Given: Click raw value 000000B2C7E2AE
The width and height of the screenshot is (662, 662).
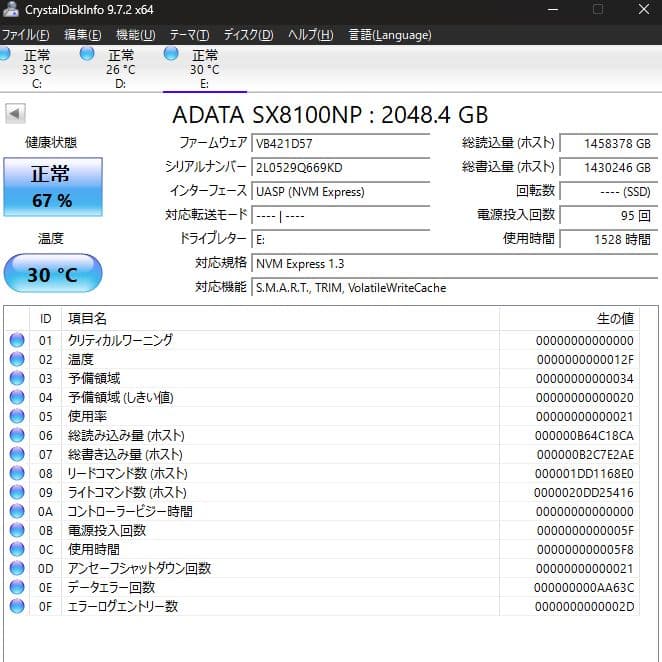Looking at the screenshot, I should coord(585,455).
